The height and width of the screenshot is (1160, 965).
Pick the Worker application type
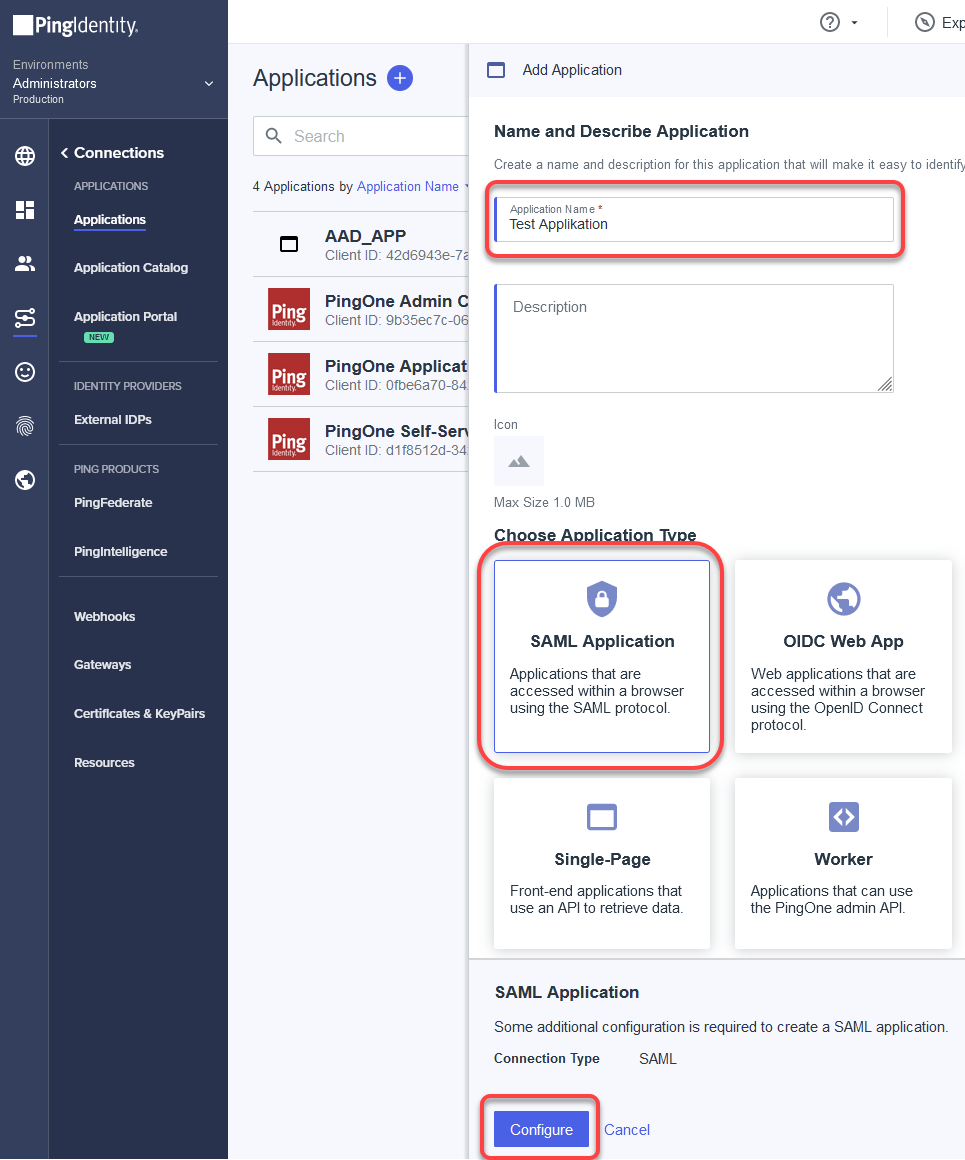843,863
